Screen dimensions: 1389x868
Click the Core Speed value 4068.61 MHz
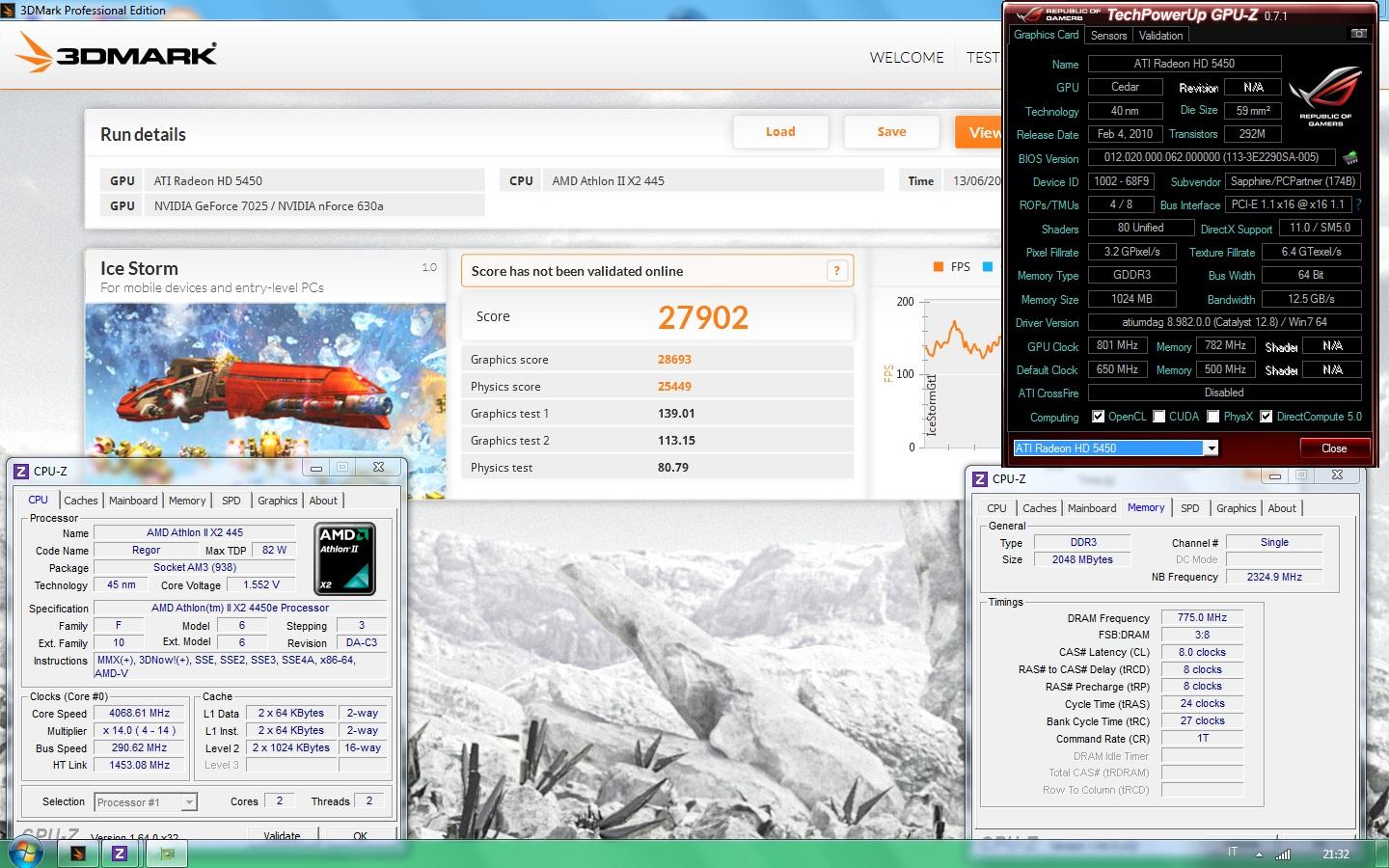140,714
